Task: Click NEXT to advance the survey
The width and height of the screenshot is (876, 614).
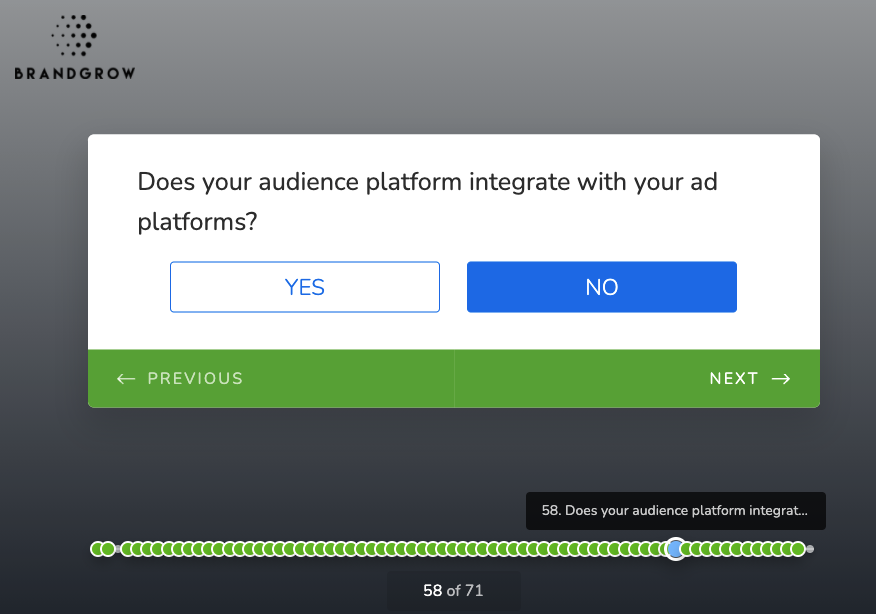Action: click(x=735, y=378)
